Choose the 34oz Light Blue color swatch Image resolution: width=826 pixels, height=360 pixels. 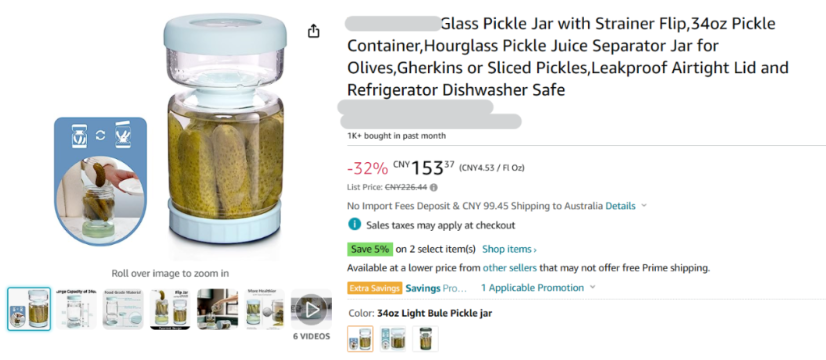[360, 338]
